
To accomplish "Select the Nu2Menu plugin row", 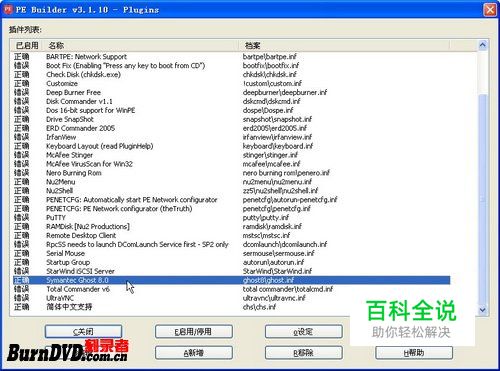I will pos(232,182).
